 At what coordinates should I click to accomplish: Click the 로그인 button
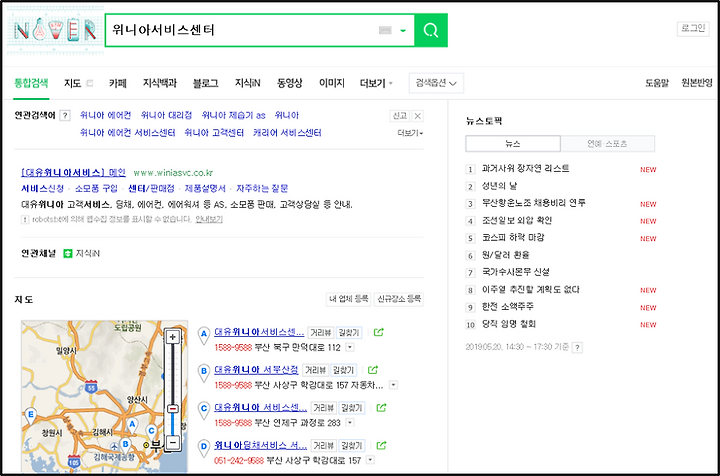click(x=693, y=28)
